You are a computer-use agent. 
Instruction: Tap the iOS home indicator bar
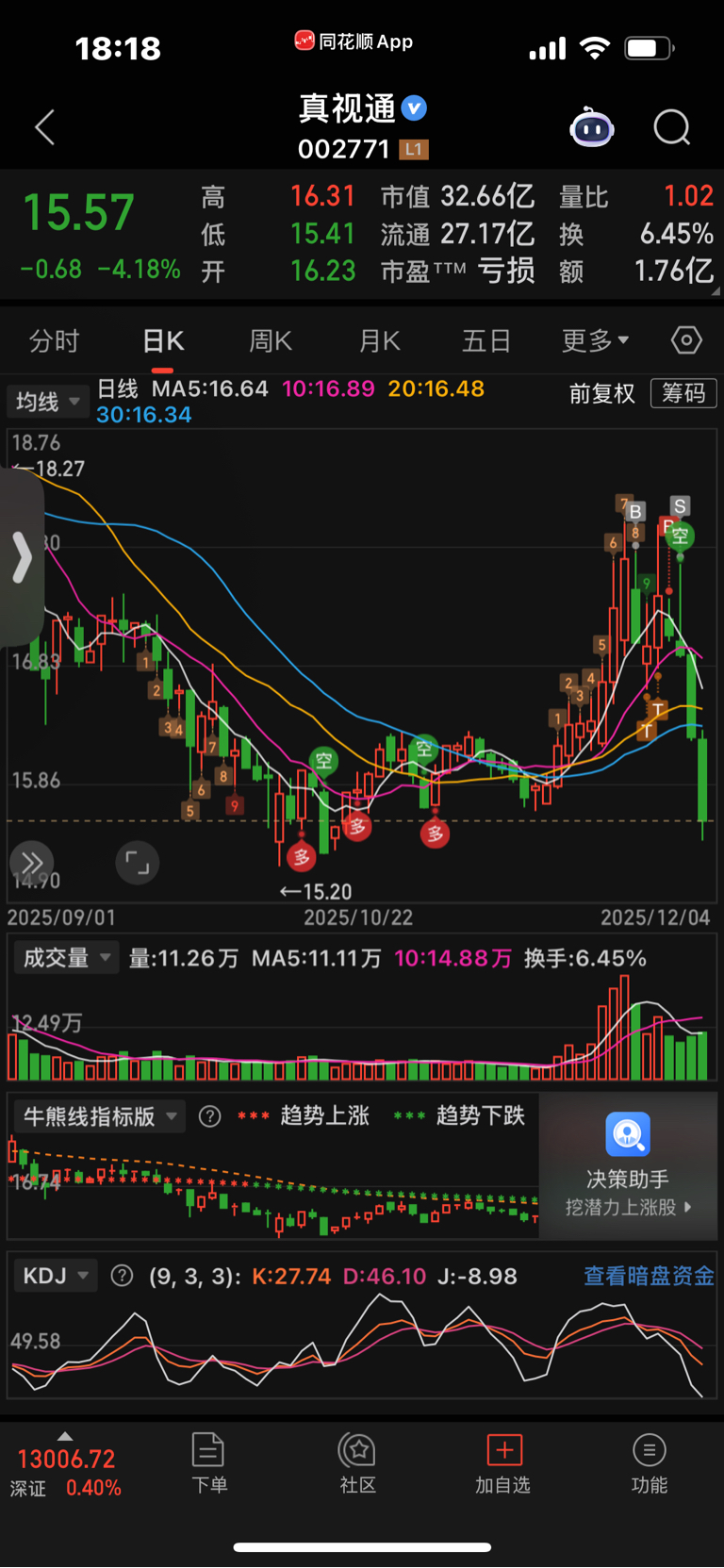[362, 1547]
